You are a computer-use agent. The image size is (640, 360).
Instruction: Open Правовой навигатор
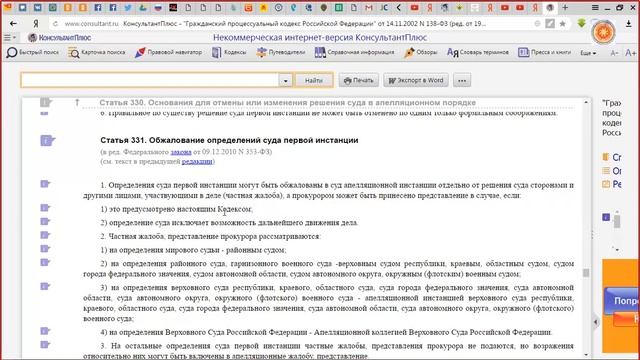[168, 53]
